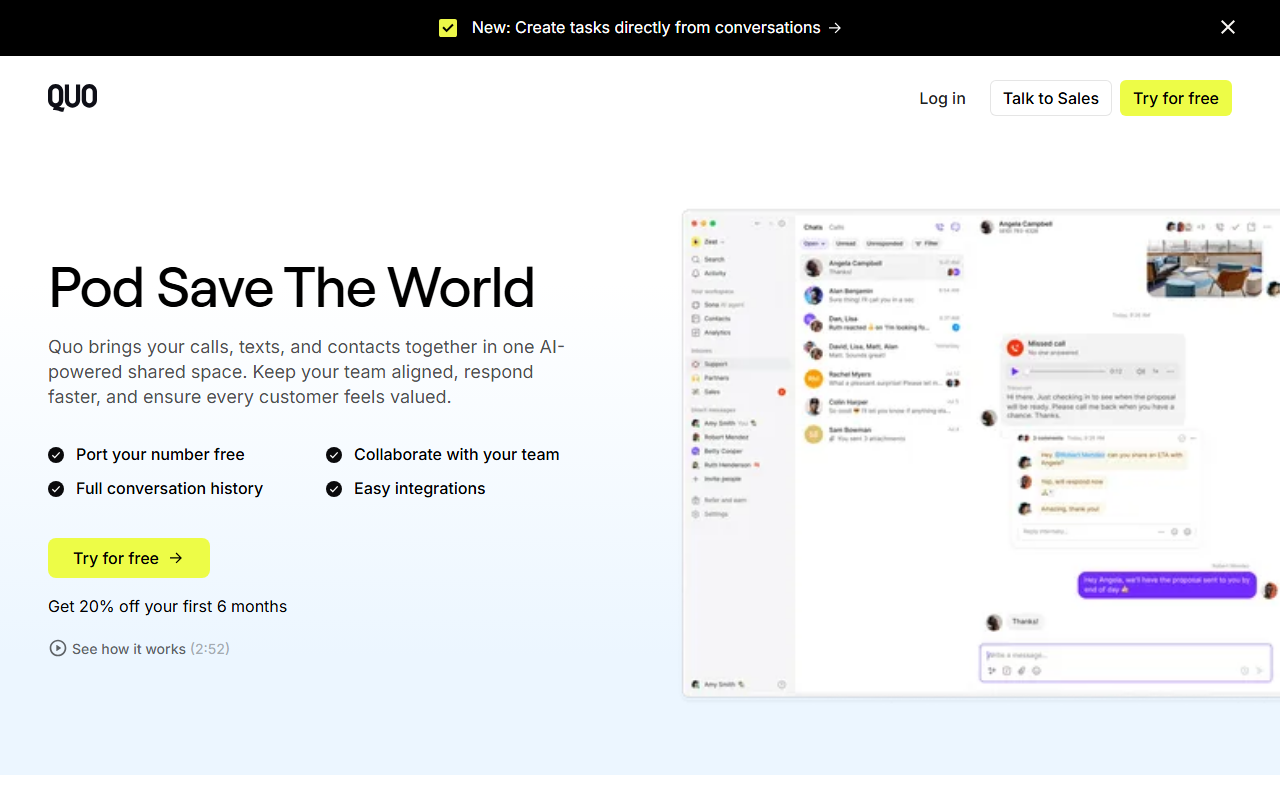Open the Filter menu in the chat list
The width and height of the screenshot is (1280, 800).
pyautogui.click(x=927, y=244)
